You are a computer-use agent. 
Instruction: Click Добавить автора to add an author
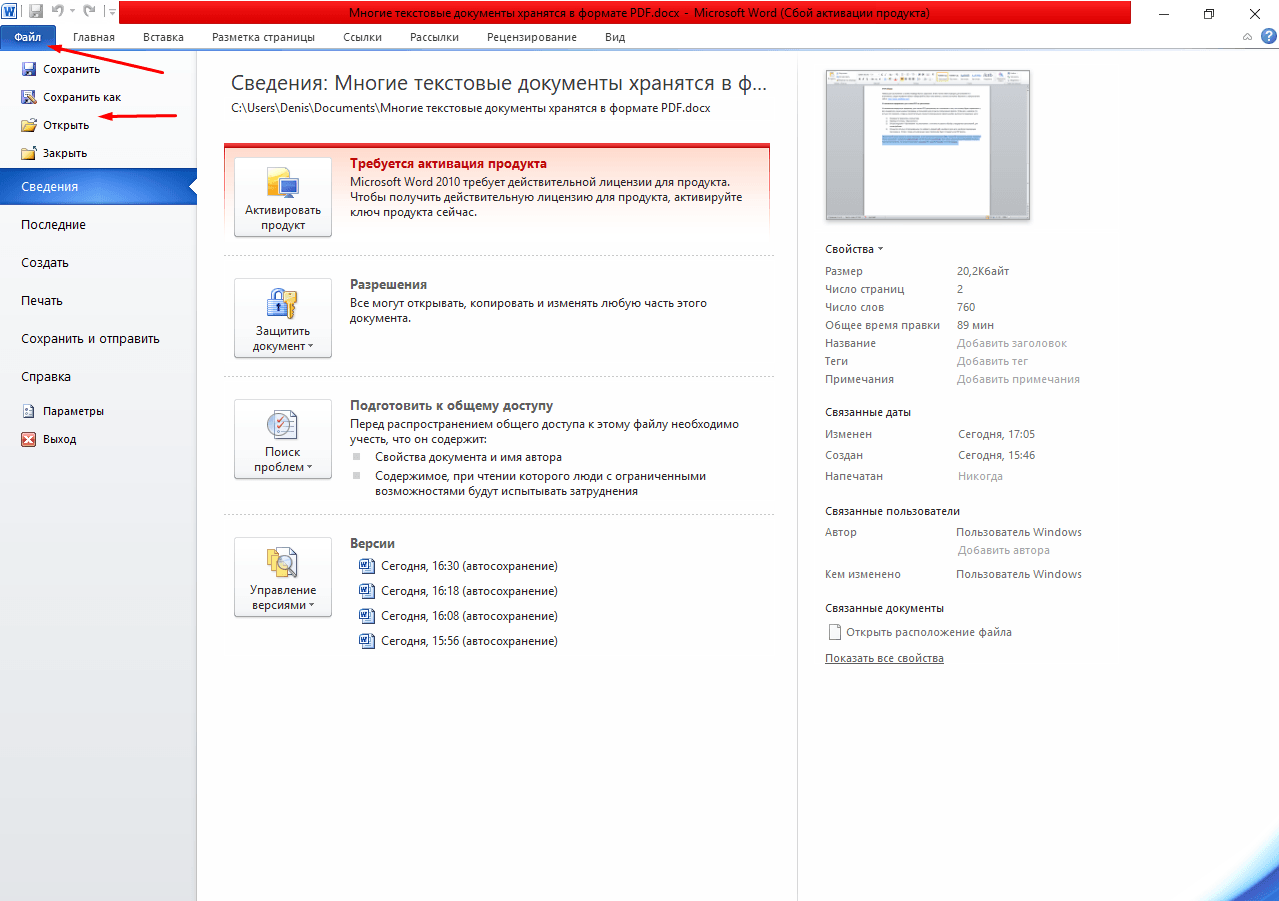(1003, 550)
